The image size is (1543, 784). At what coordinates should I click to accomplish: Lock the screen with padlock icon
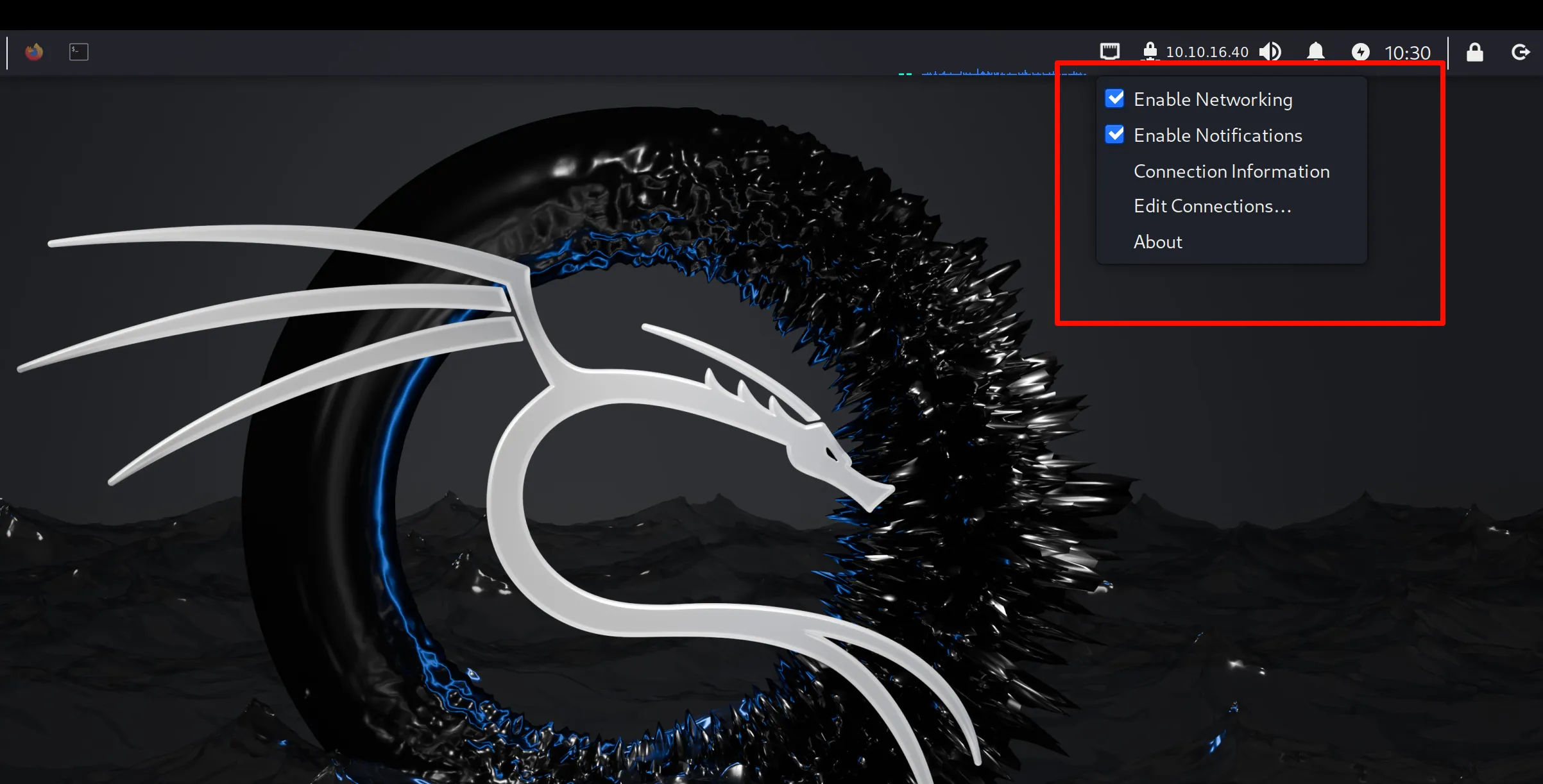click(x=1474, y=52)
